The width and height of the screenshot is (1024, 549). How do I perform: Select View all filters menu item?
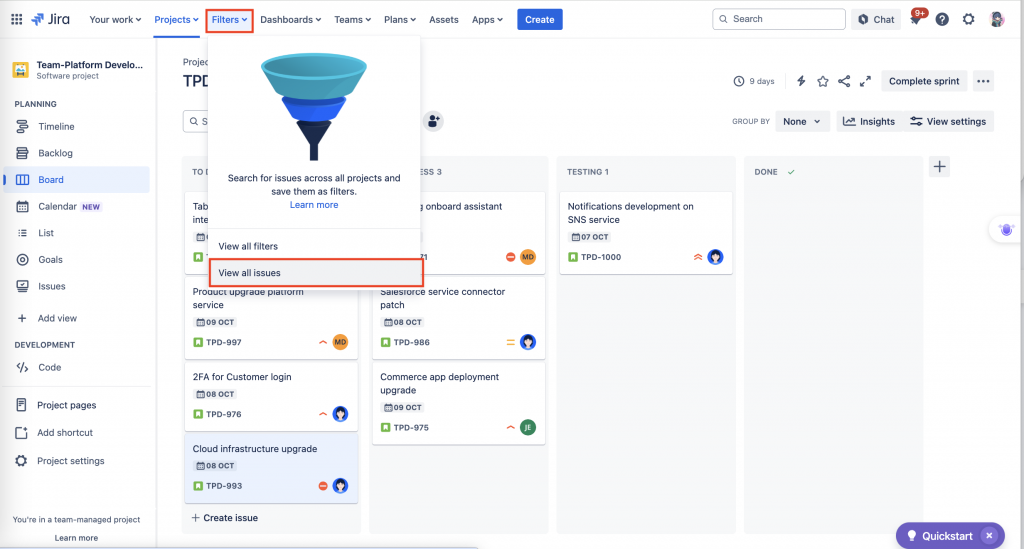(x=314, y=246)
